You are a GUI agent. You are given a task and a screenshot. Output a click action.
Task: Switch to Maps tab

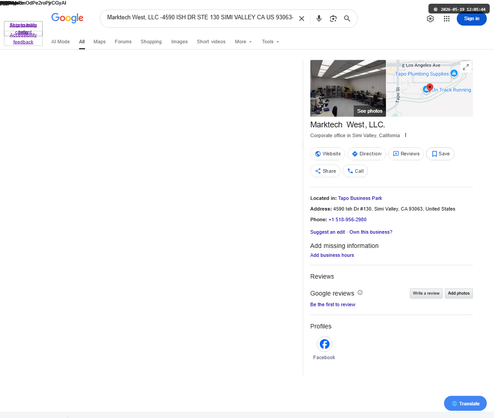click(x=99, y=42)
